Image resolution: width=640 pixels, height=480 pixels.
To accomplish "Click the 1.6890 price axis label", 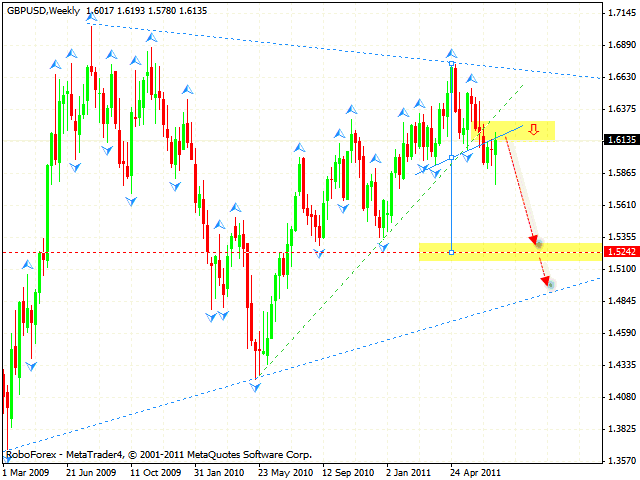I will (622, 45).
